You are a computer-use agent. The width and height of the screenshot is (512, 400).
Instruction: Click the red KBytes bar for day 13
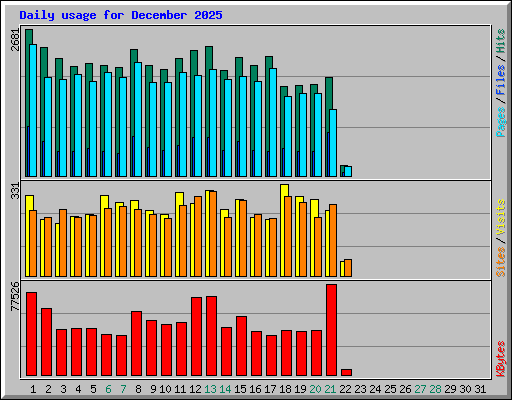pos(211,336)
